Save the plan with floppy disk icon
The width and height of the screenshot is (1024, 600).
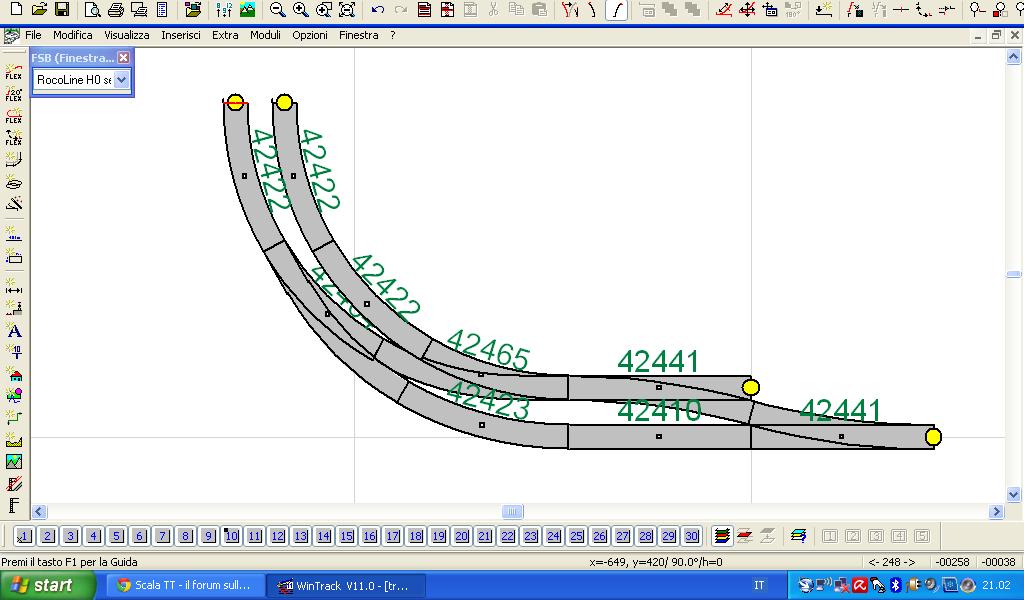pyautogui.click(x=62, y=9)
